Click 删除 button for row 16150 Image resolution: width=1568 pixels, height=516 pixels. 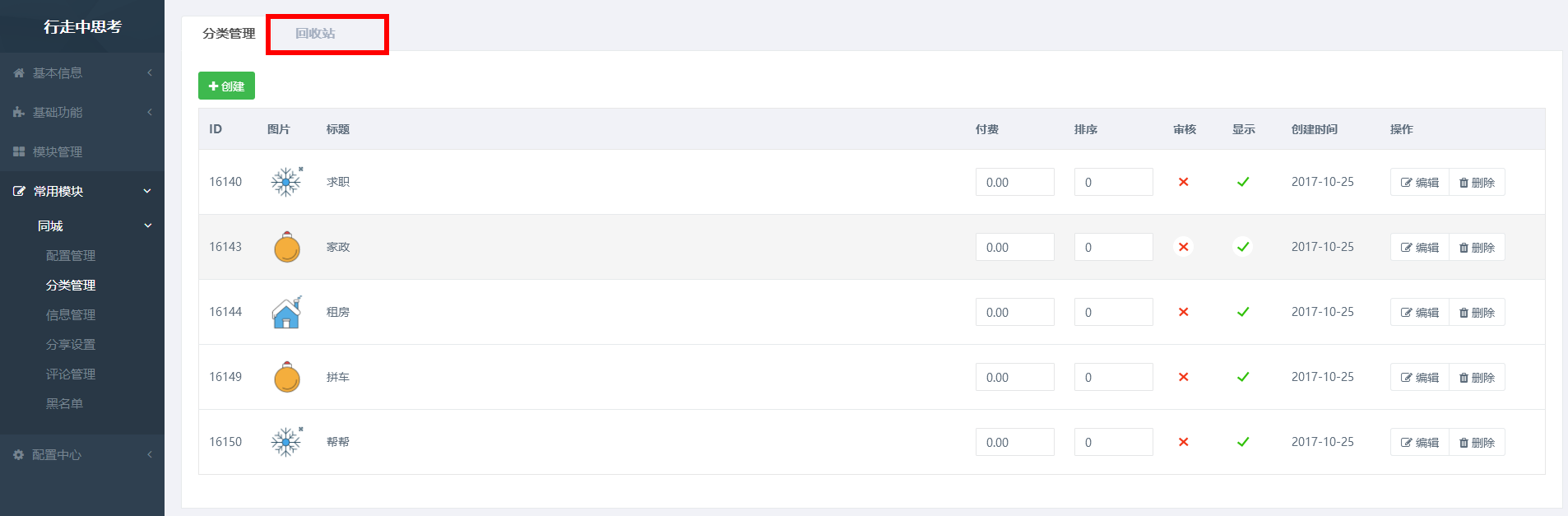tap(1477, 442)
